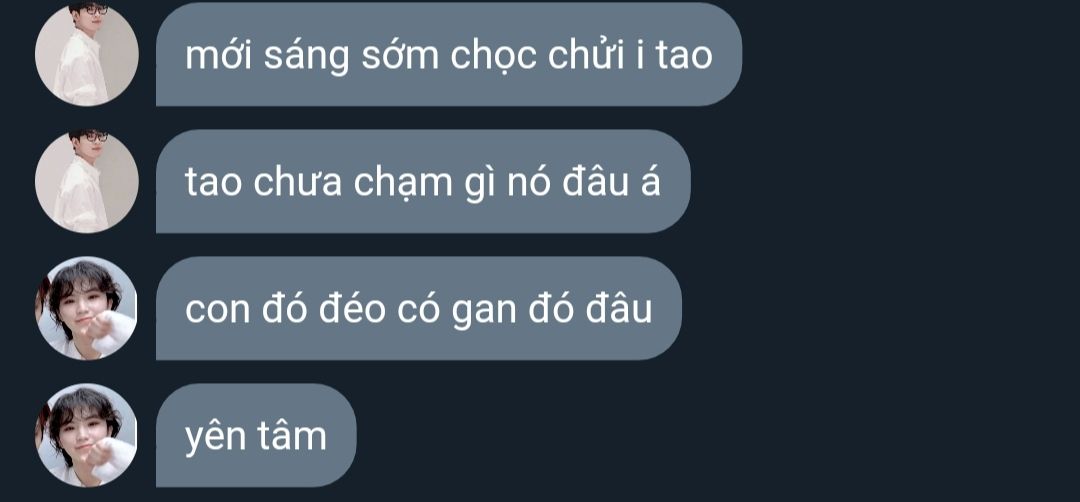Select the "mới sáng sớm chọc chửi i tao" bubble
The width and height of the screenshot is (1080, 502).
(449, 54)
